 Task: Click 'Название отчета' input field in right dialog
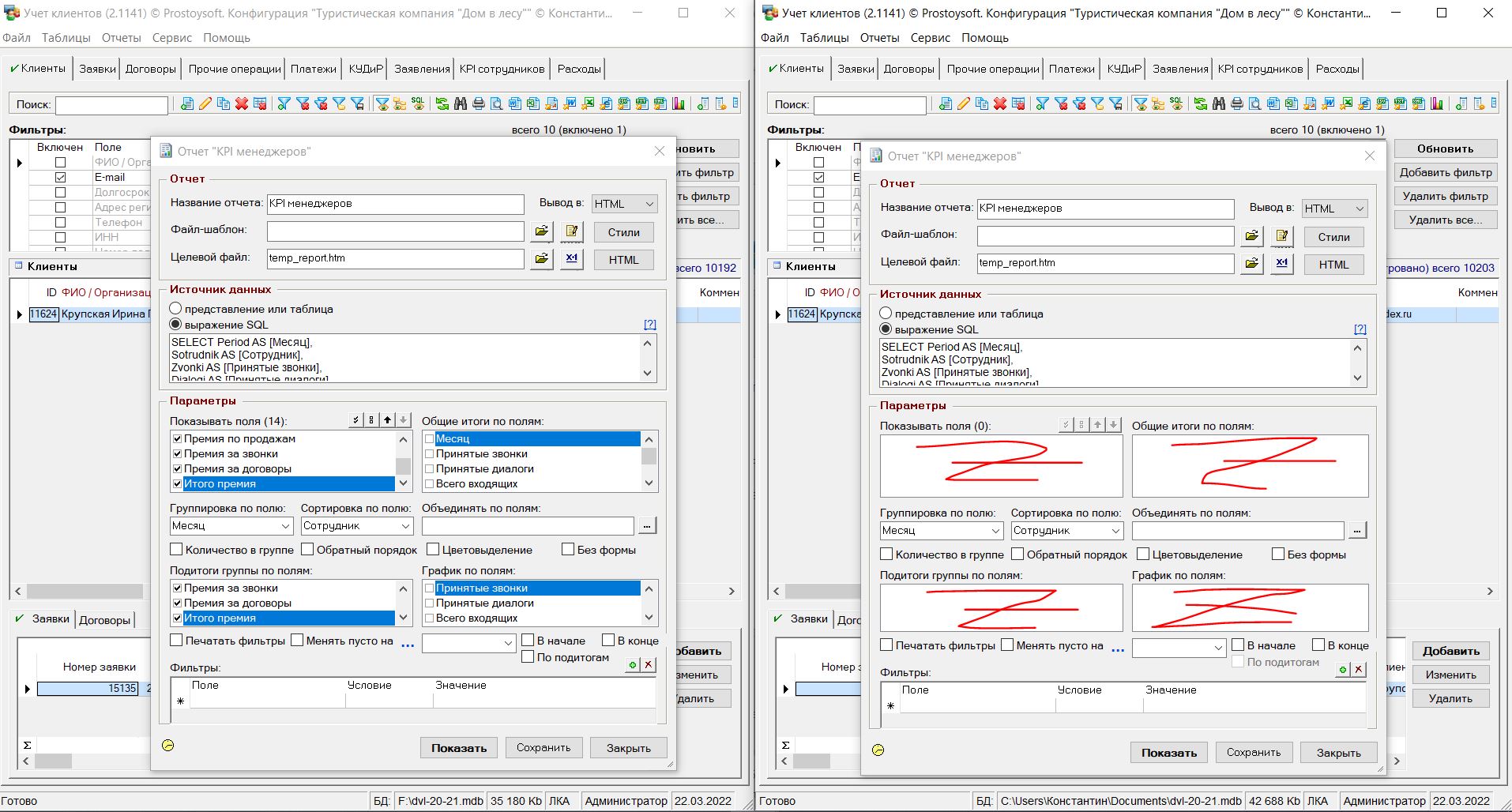(1104, 209)
